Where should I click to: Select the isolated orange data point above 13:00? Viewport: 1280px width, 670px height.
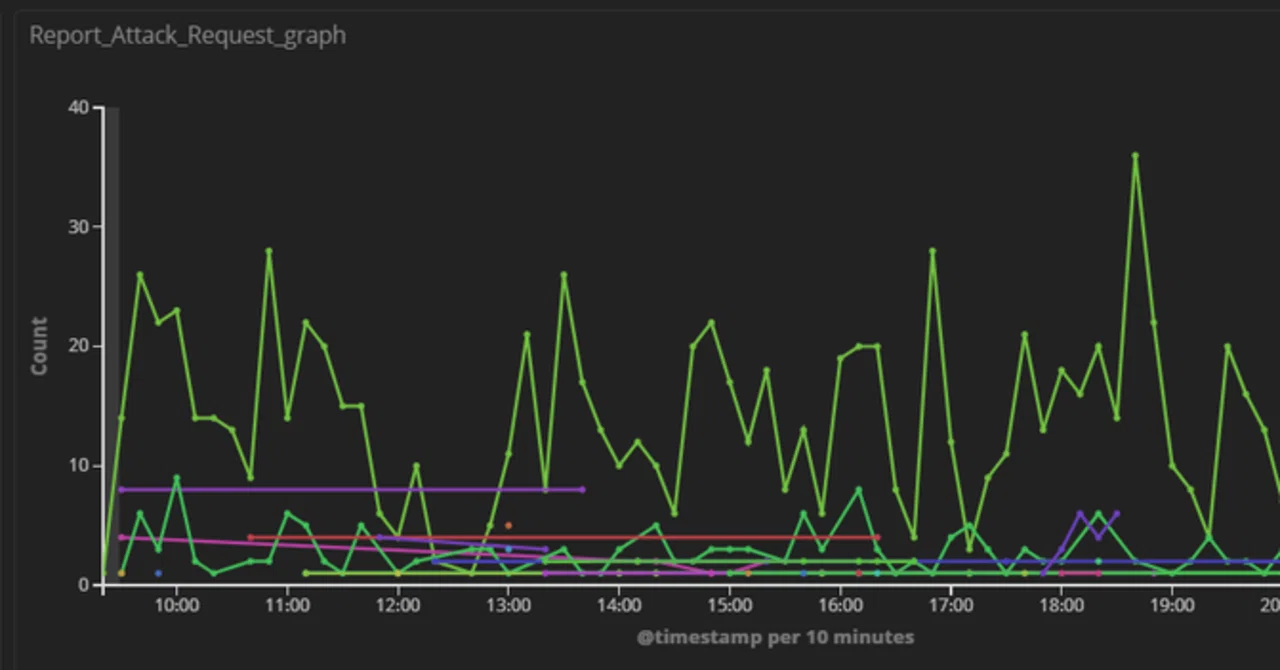pos(508,525)
